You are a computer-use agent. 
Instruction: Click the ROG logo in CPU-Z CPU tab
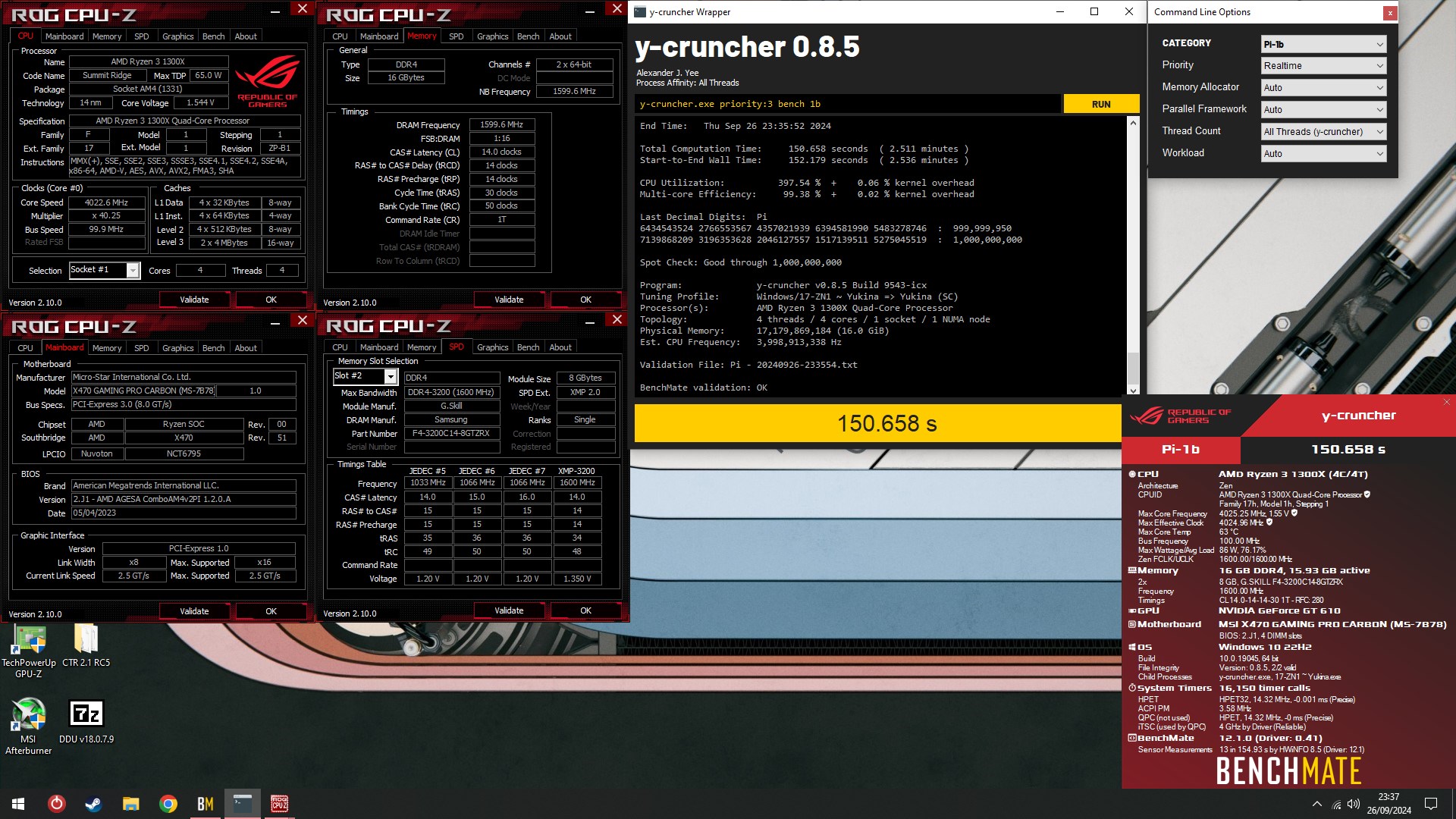(267, 80)
